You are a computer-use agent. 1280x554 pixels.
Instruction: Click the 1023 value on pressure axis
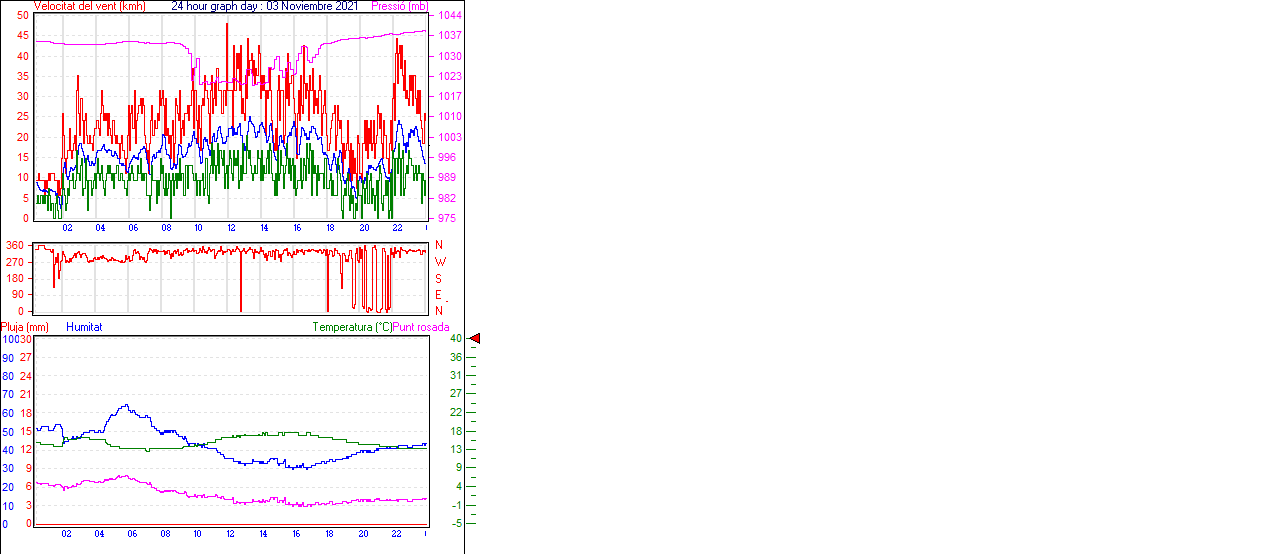(449, 76)
